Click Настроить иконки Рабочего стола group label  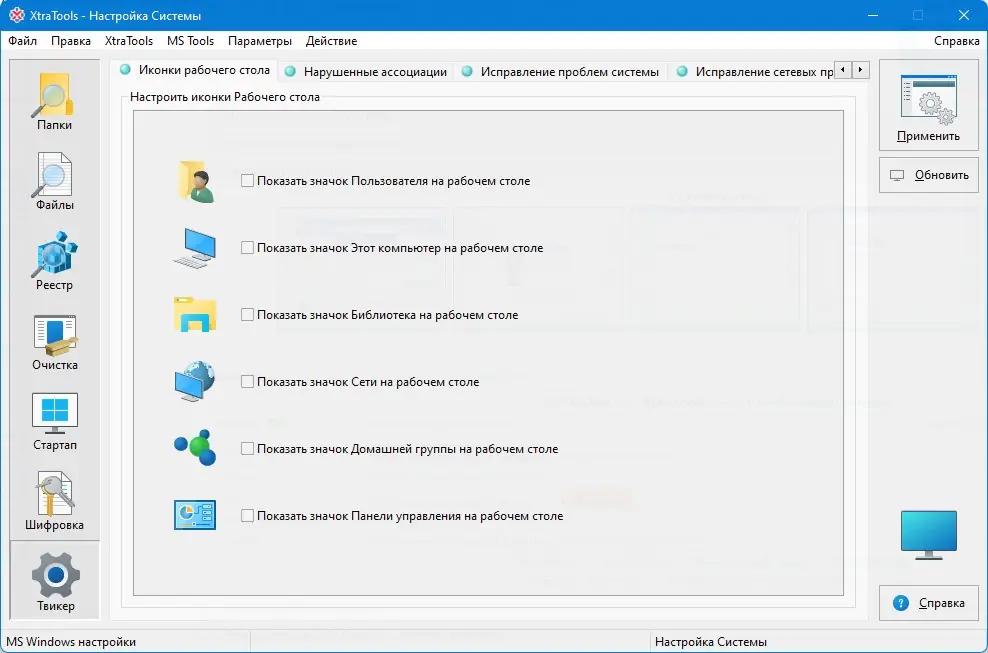click(x=225, y=97)
